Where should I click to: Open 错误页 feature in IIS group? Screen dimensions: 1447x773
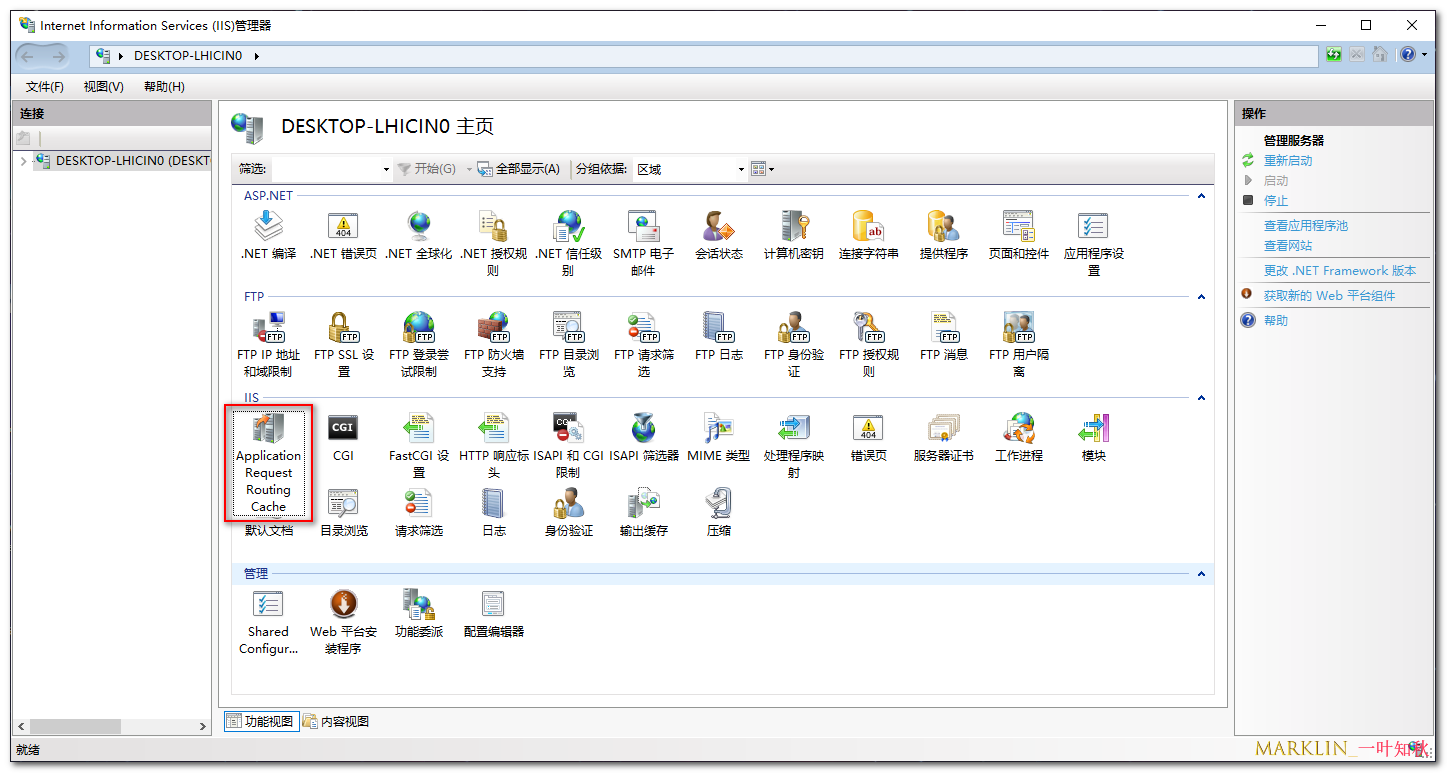(x=868, y=437)
